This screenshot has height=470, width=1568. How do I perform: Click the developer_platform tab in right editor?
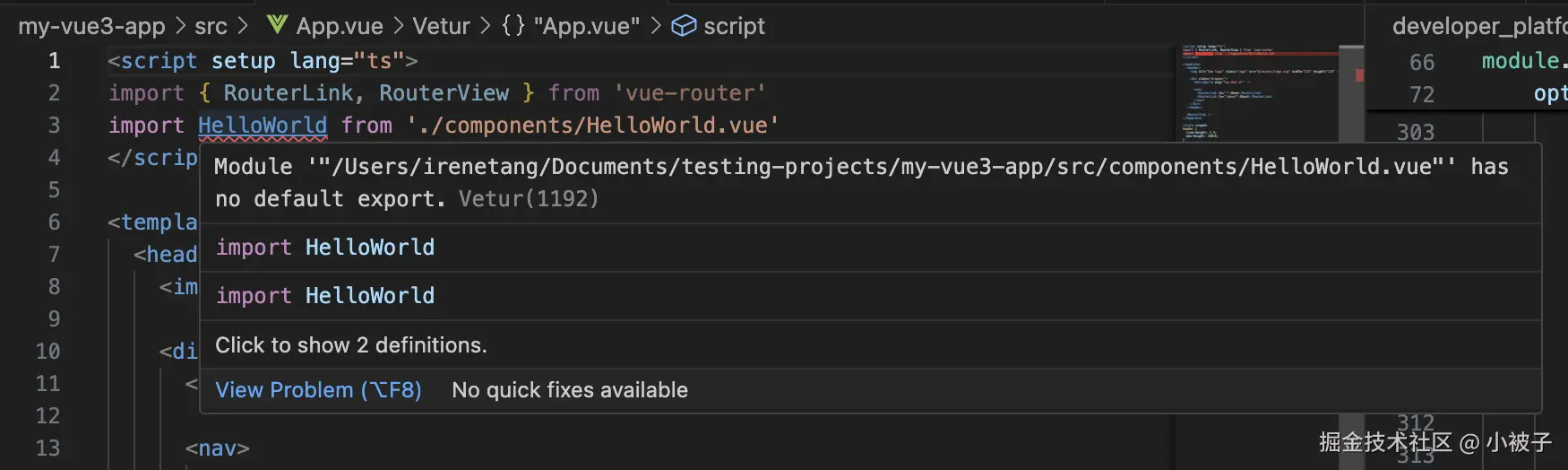pyautogui.click(x=1478, y=26)
